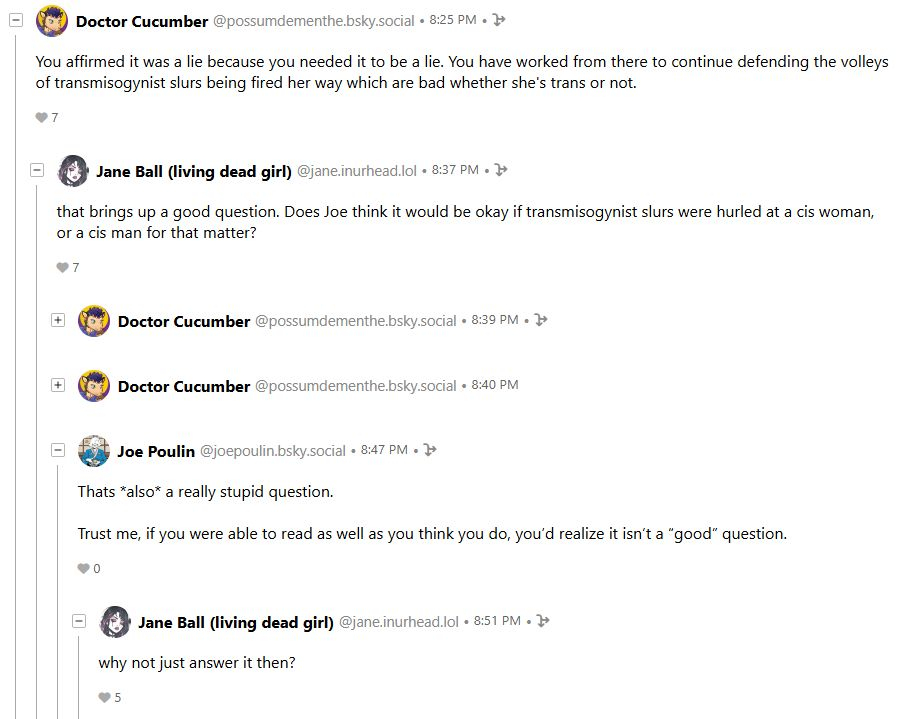Collapse the top Doctor Cucumber thread

[16, 20]
